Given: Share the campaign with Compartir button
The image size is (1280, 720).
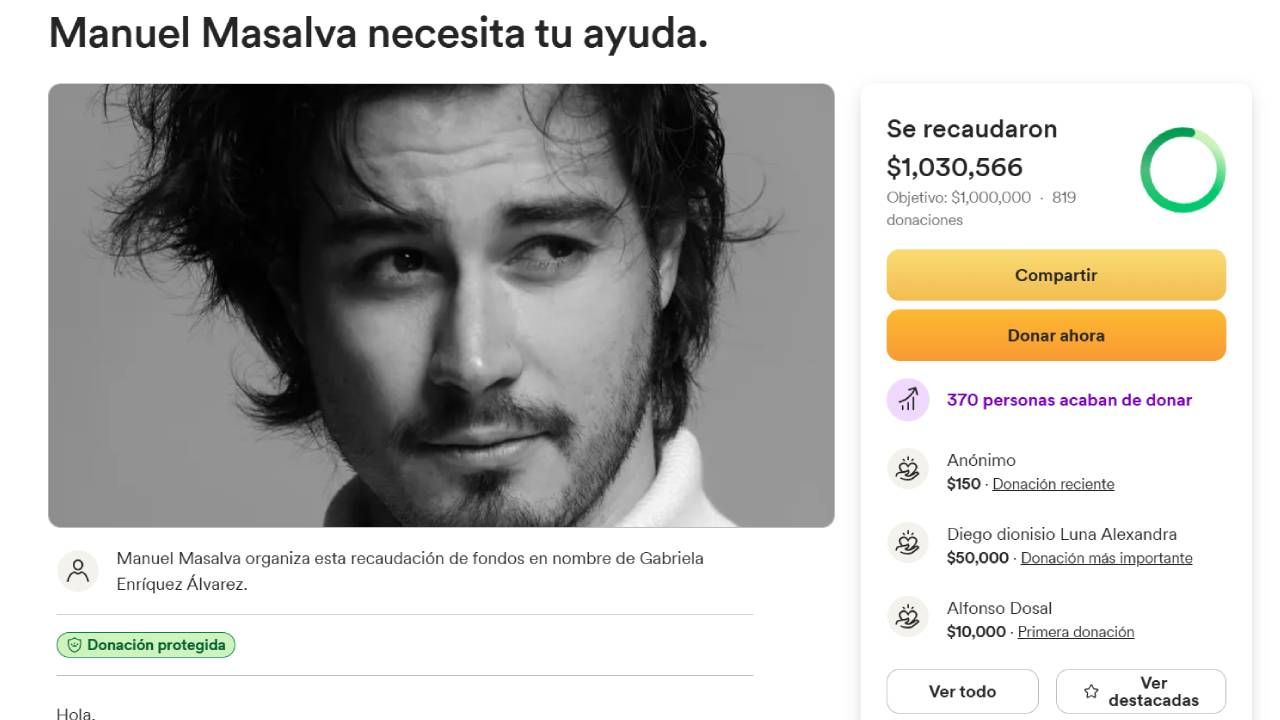Looking at the screenshot, I should point(1056,275).
